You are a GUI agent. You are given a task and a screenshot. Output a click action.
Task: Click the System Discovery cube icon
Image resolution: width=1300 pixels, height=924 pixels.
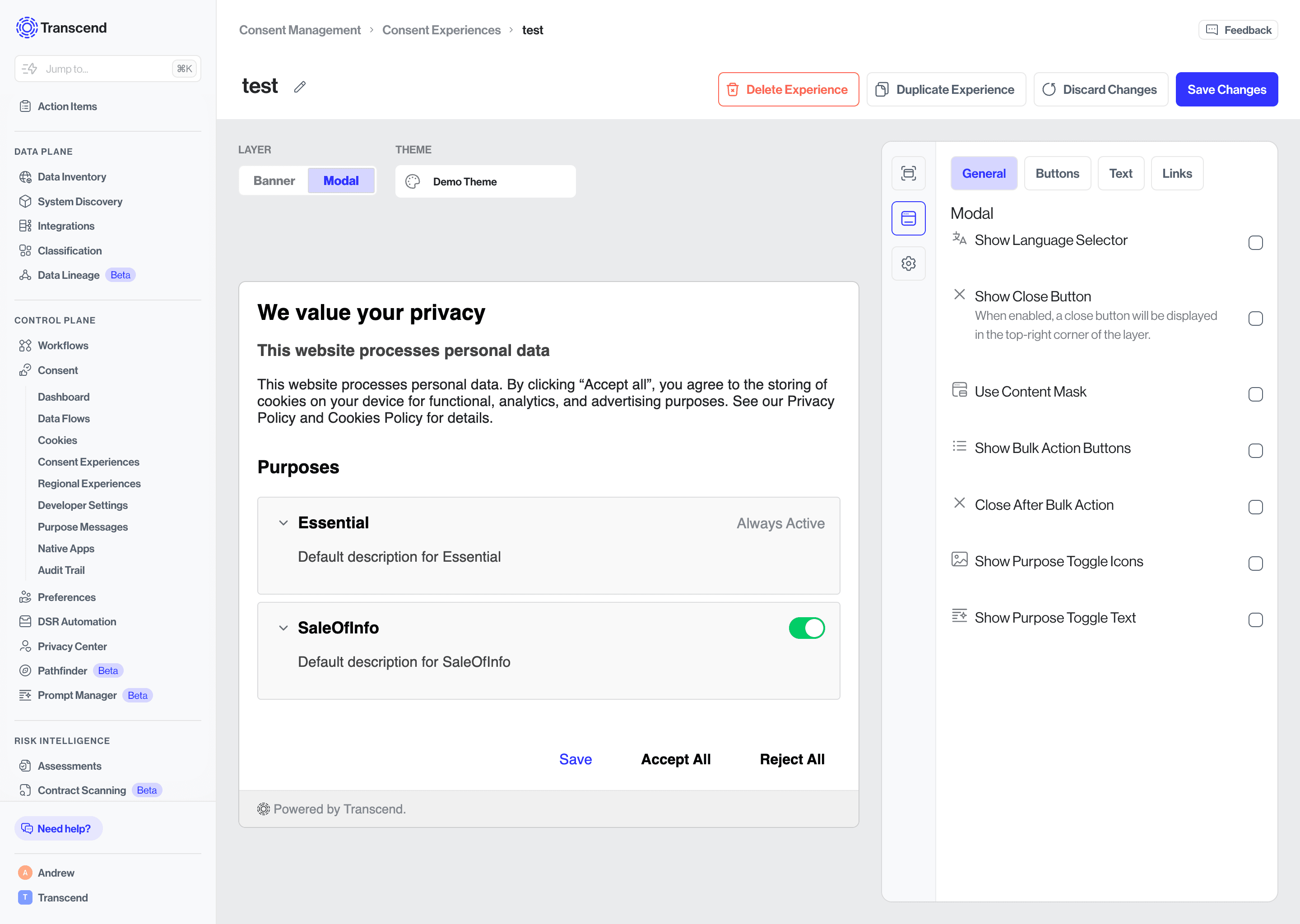25,201
